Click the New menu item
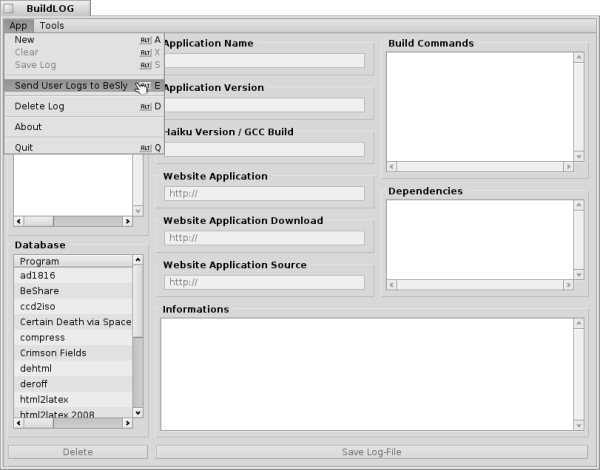Viewport: 600px width, 470px height. tap(26, 40)
